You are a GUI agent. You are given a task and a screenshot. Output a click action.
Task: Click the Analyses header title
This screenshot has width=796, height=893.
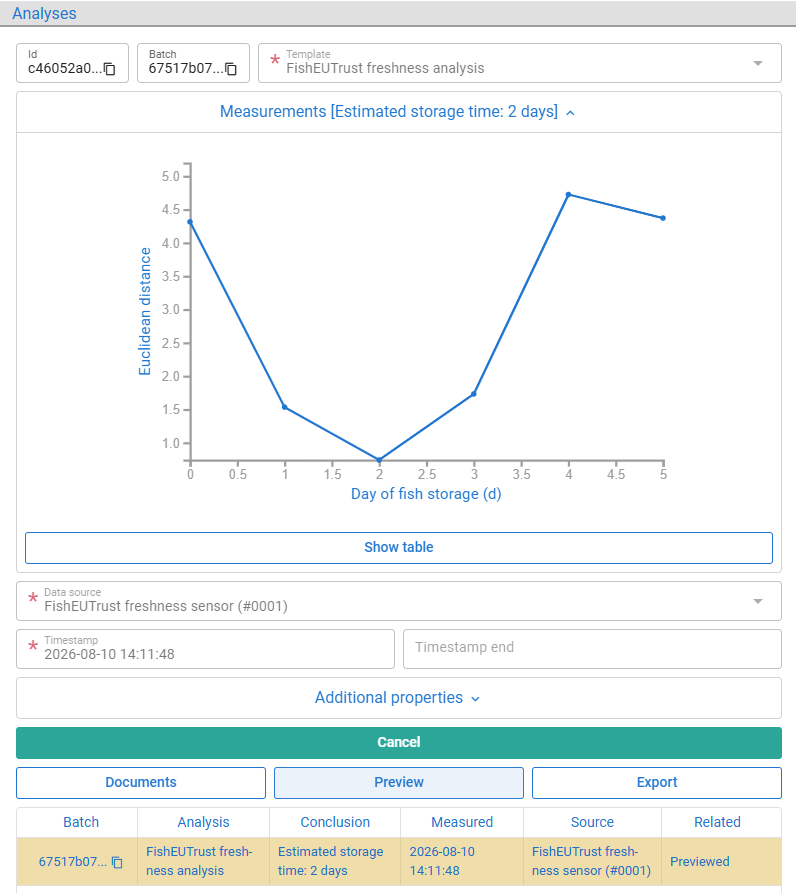click(44, 13)
